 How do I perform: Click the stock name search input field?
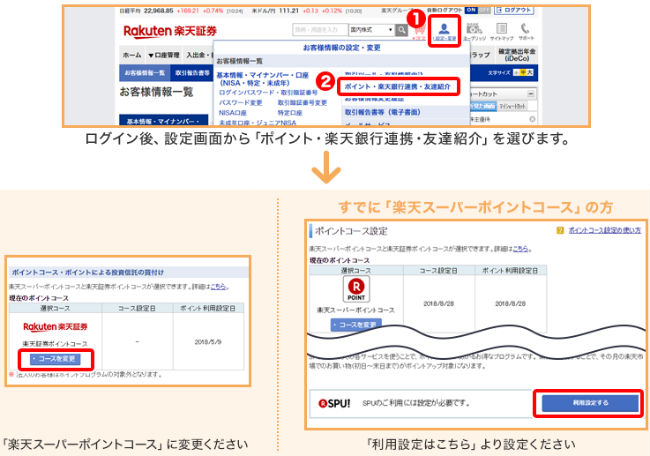tap(320, 30)
